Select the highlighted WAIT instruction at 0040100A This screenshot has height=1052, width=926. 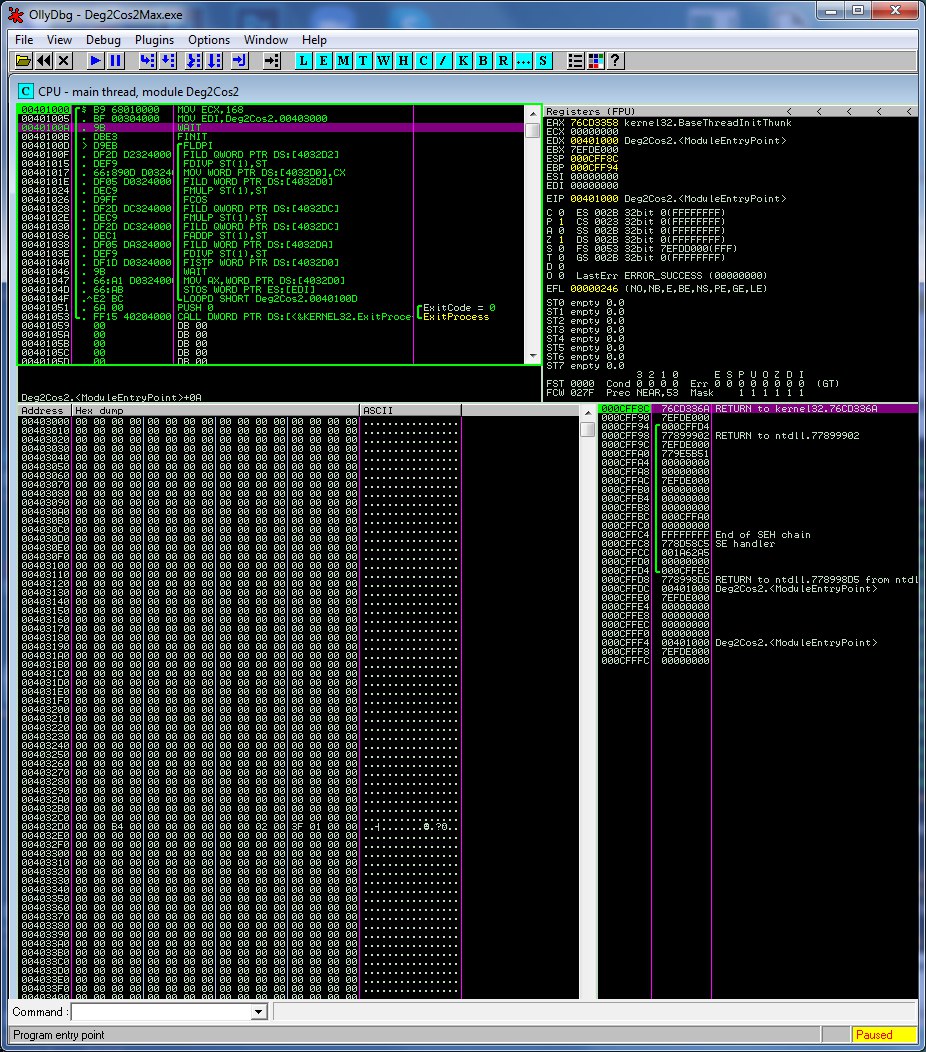[x=271, y=127]
